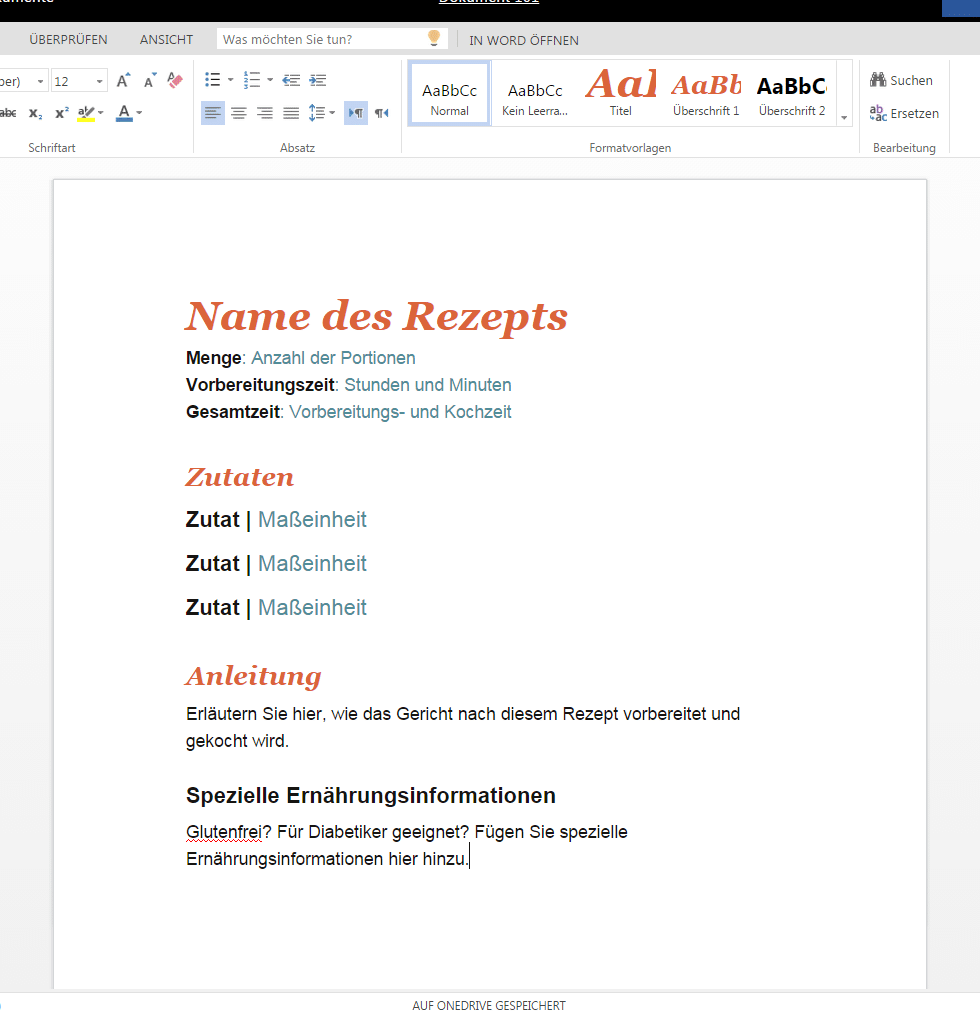Insert a bulleted list
The image size is (980, 1016).
tap(213, 80)
